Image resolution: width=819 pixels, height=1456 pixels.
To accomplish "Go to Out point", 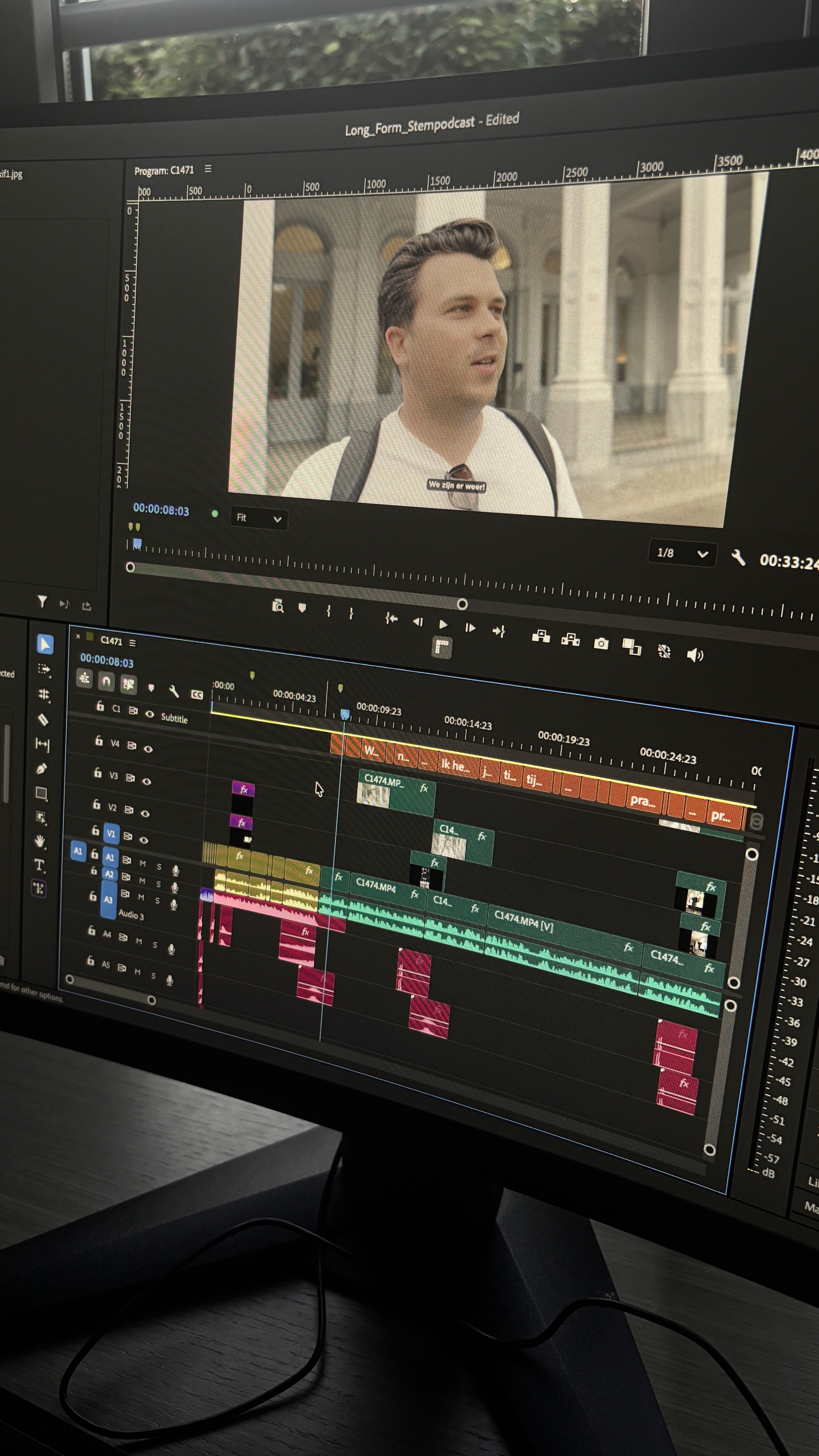I will 499,631.
